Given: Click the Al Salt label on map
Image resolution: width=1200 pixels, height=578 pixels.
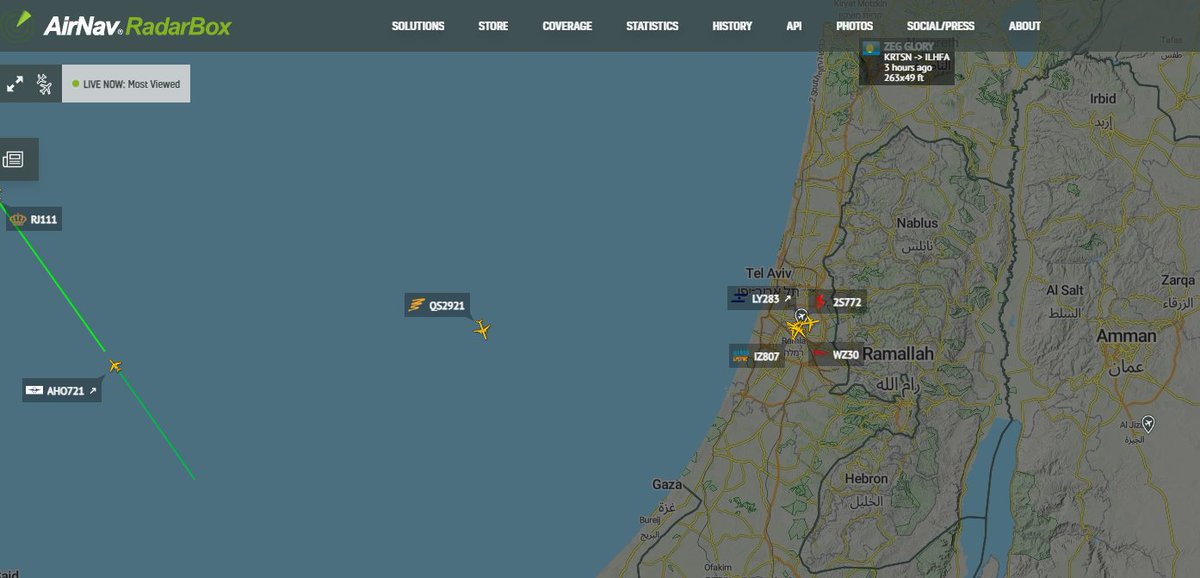Looking at the screenshot, I should pos(1065,290).
